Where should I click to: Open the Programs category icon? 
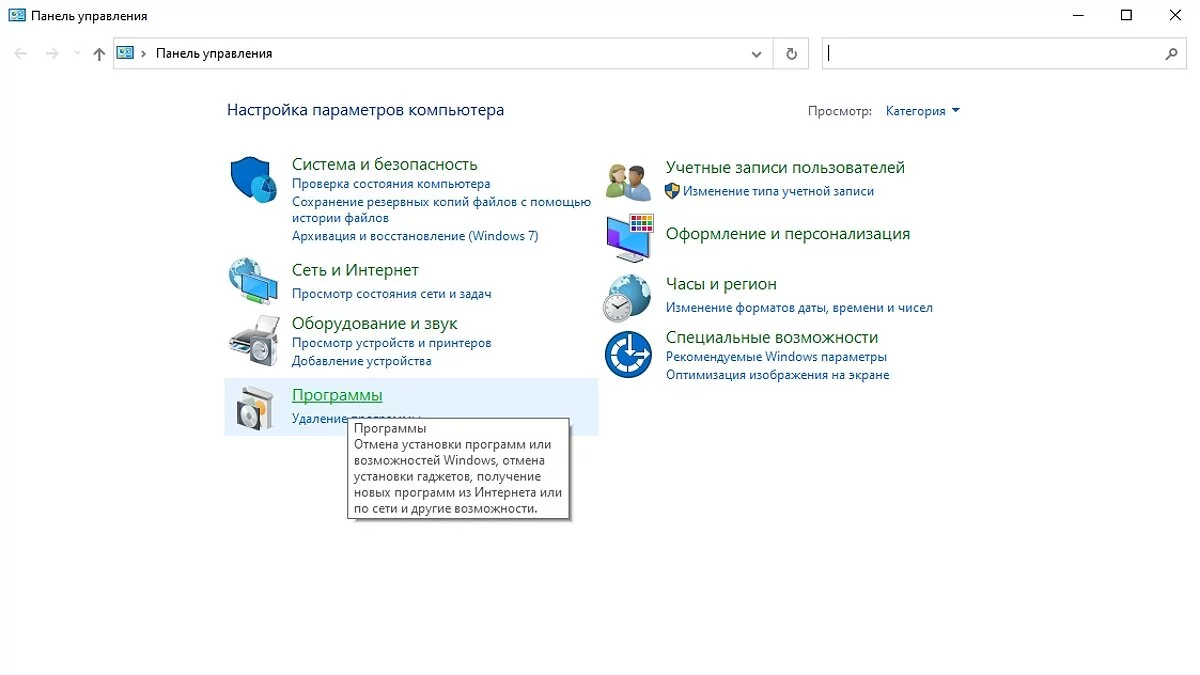click(x=252, y=407)
